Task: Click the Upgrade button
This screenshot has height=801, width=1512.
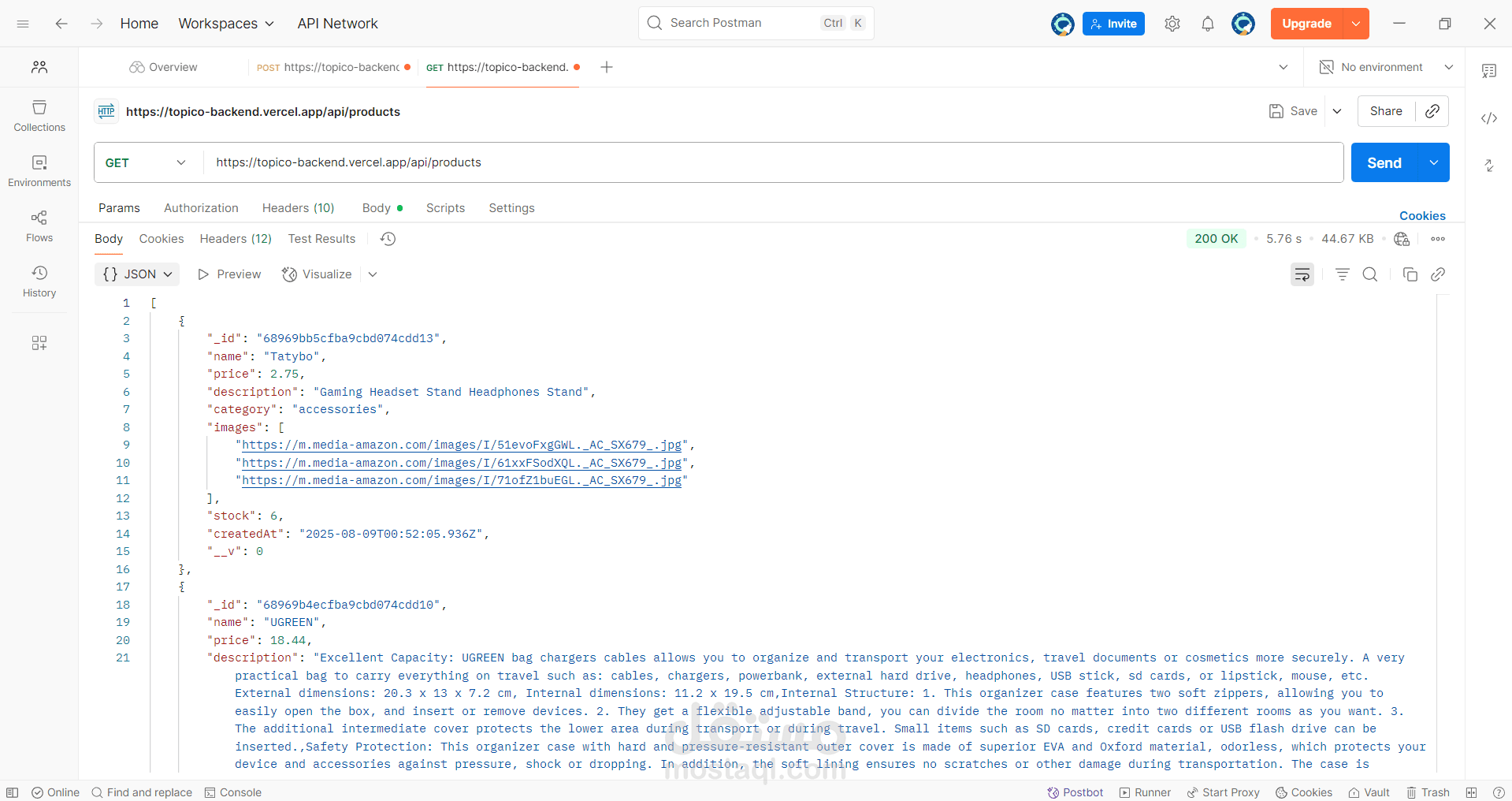Action: [1306, 24]
